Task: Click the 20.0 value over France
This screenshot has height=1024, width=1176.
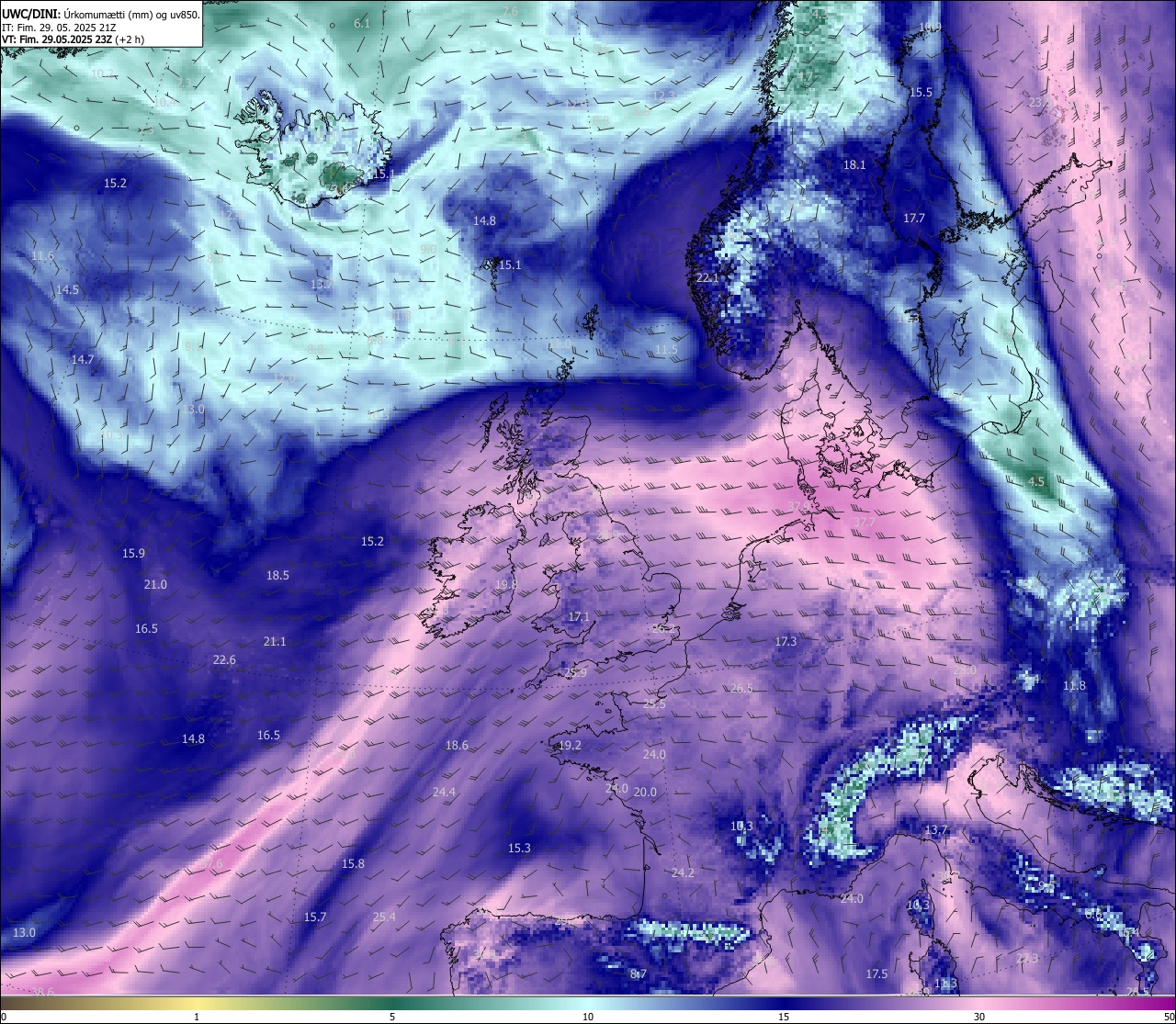Action: [x=645, y=792]
